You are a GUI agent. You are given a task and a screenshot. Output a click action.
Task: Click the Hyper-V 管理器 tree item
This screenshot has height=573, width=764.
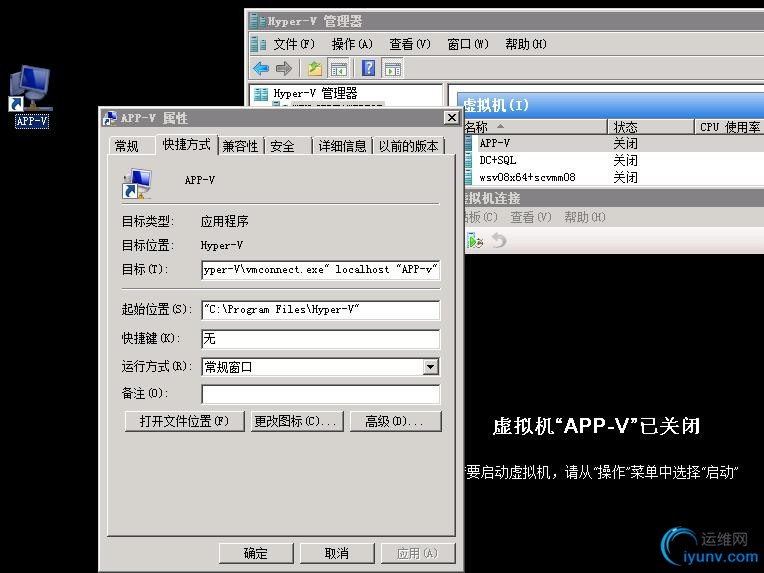pyautogui.click(x=315, y=94)
